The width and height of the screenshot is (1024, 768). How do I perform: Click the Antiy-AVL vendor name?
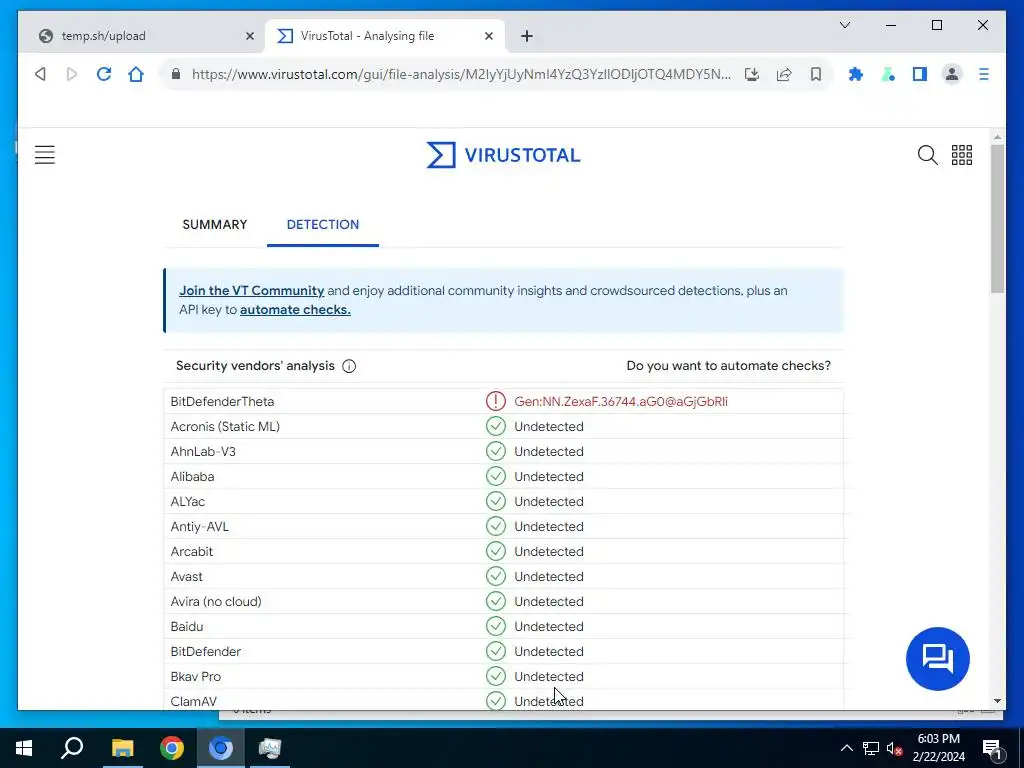[199, 526]
